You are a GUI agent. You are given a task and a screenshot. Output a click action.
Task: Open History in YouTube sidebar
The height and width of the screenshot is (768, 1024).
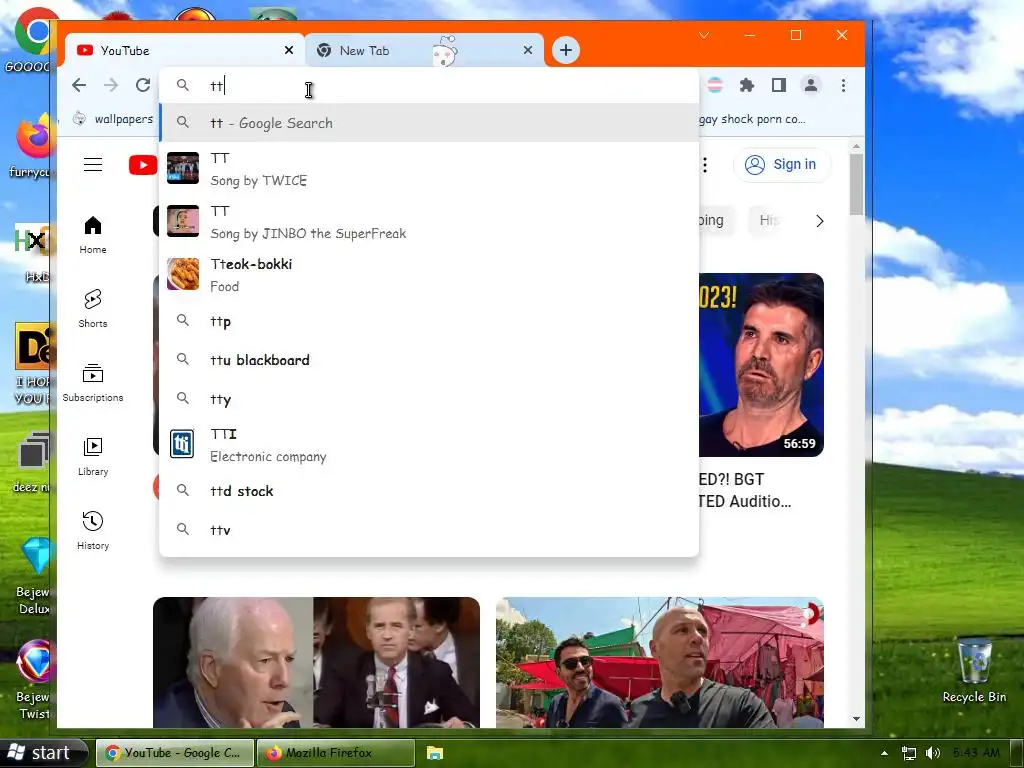pyautogui.click(x=93, y=530)
